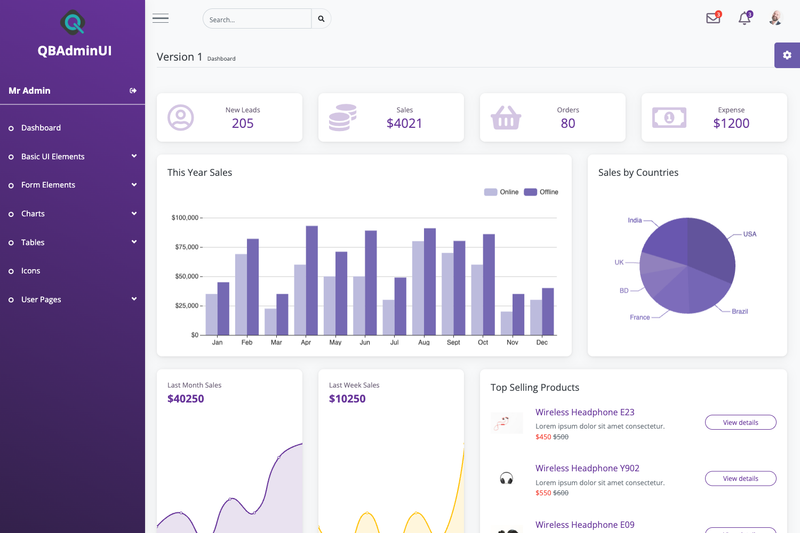The width and height of the screenshot is (800, 533).
Task: Click the Mr Admin username
Action: pos(30,91)
